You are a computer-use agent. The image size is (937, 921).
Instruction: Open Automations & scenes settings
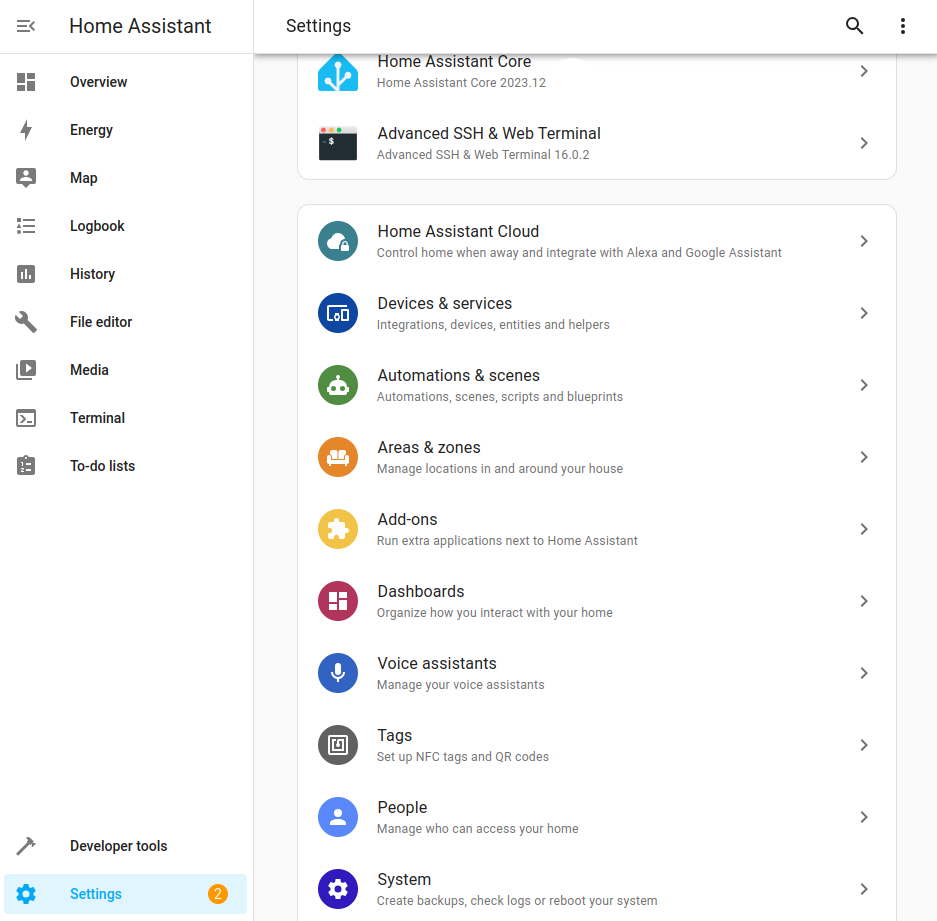point(596,385)
